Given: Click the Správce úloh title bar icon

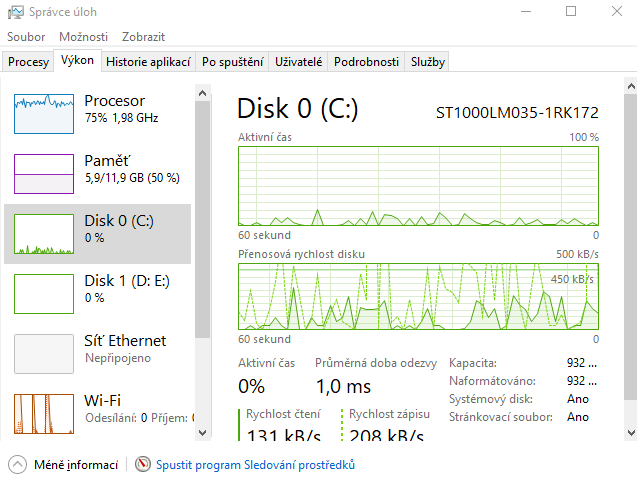Looking at the screenshot, I should [14, 12].
